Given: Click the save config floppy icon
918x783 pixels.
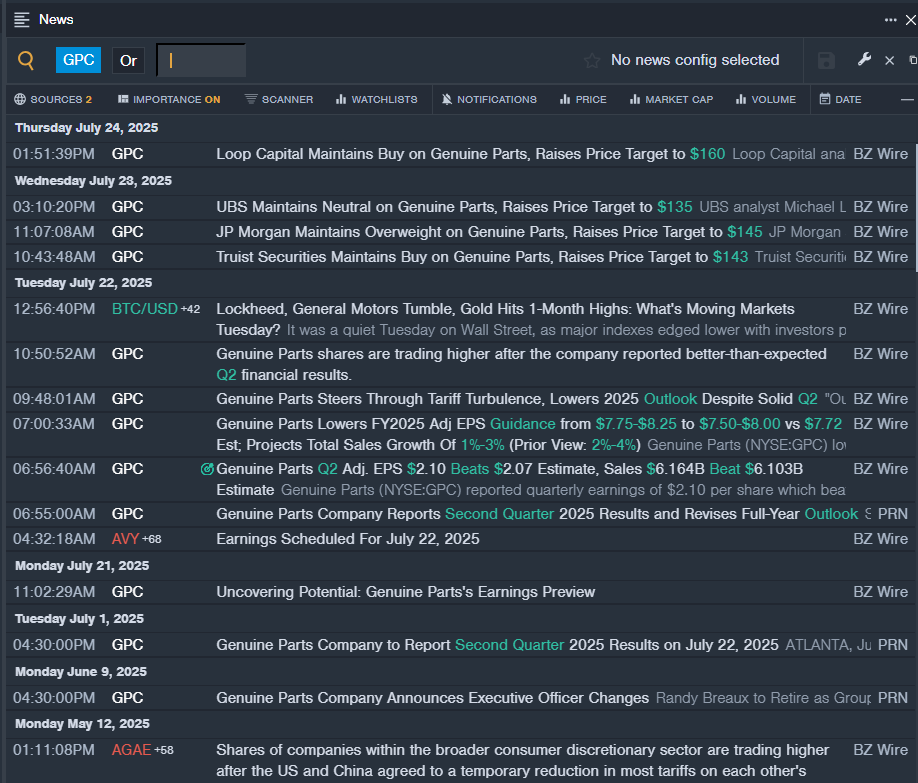Looking at the screenshot, I should [x=826, y=60].
